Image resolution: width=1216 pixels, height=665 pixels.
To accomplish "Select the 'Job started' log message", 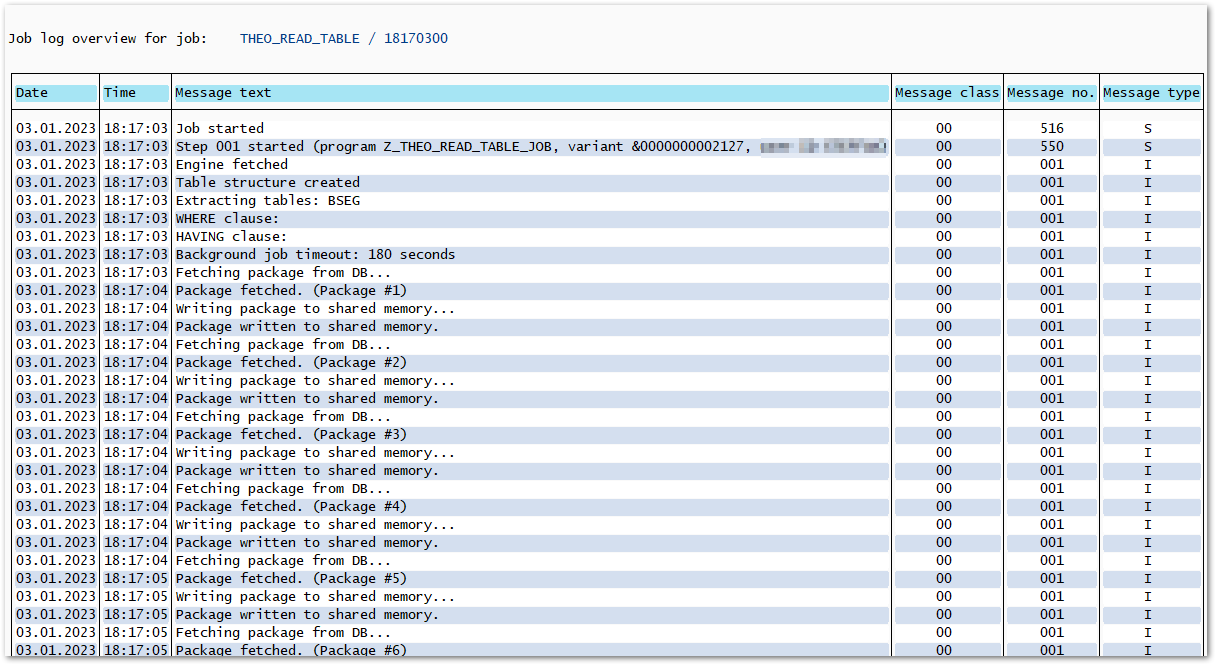I will (x=220, y=128).
